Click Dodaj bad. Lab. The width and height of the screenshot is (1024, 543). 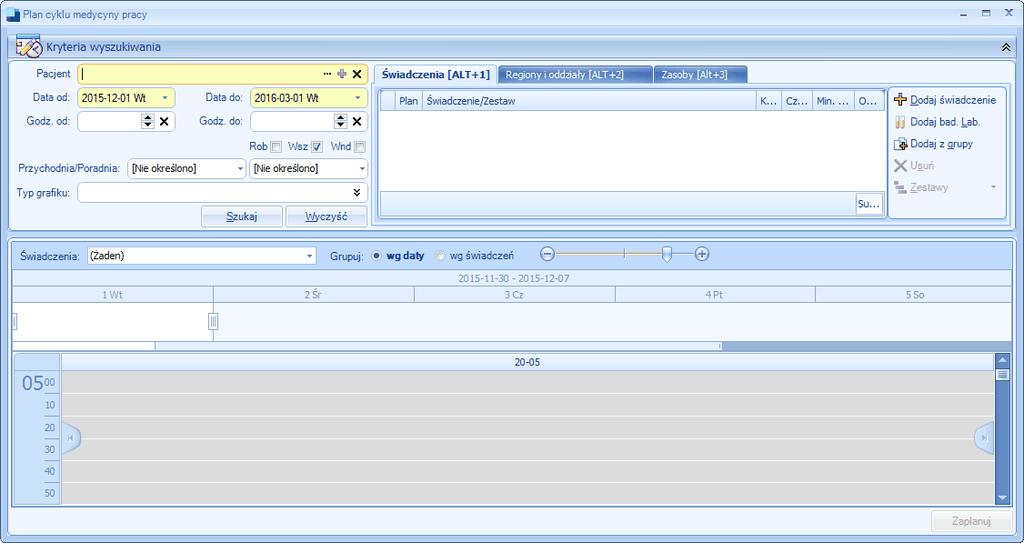coord(937,122)
